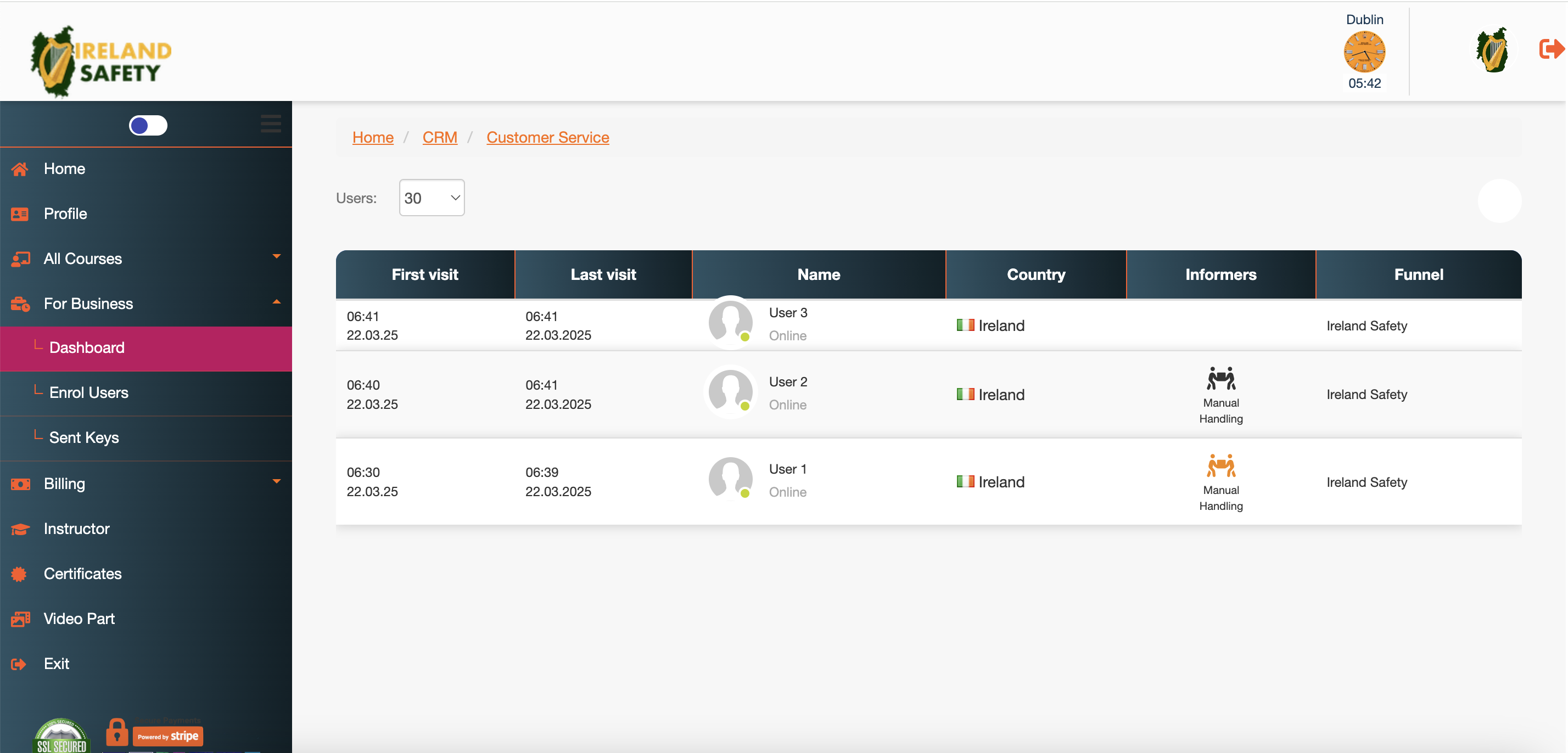This screenshot has width=1568, height=753.
Task: Follow the Home breadcrumb link
Action: point(373,138)
